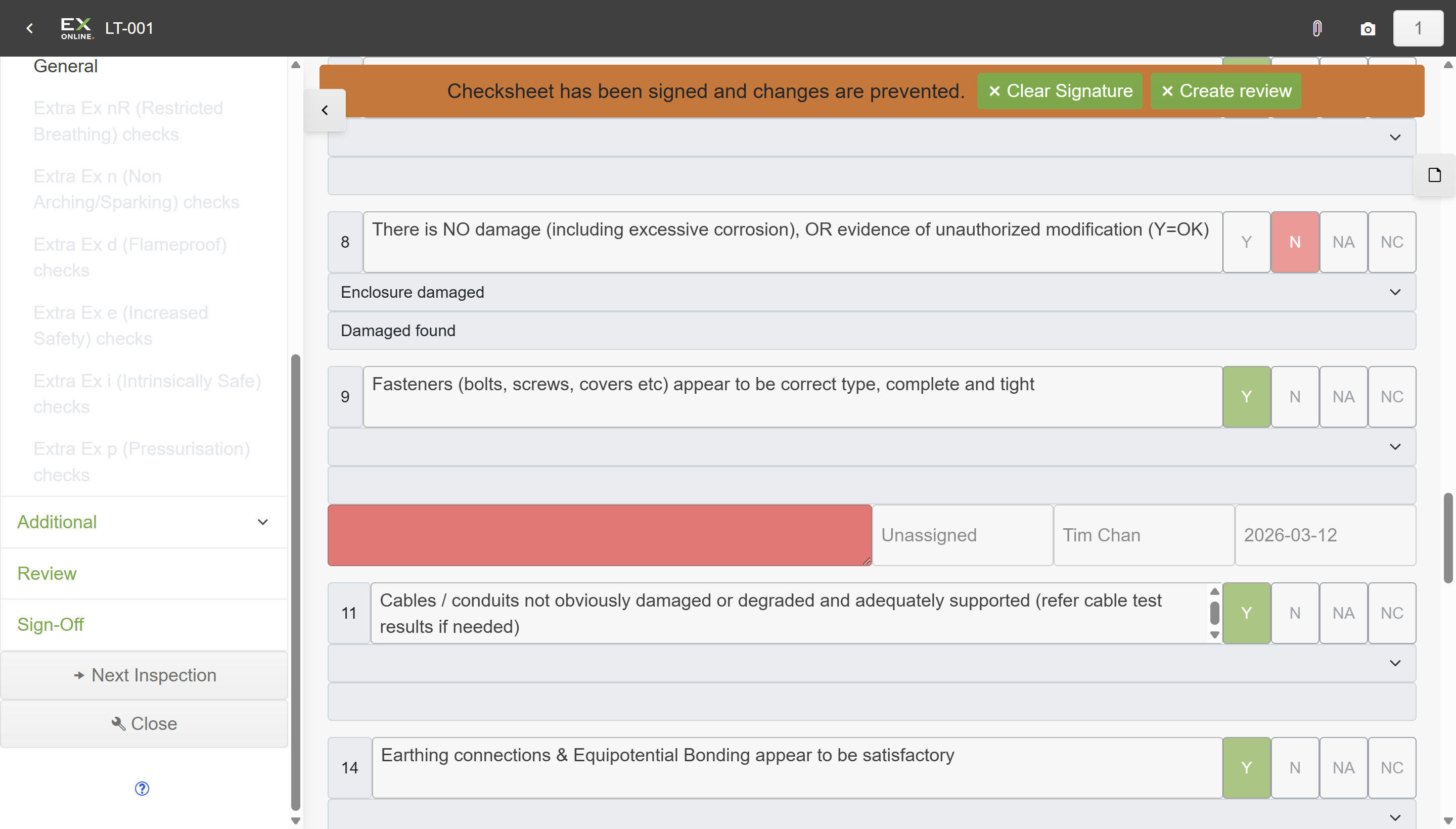Viewport: 1456px width, 829px height.
Task: Click the Close button with wrench icon
Action: click(x=145, y=723)
